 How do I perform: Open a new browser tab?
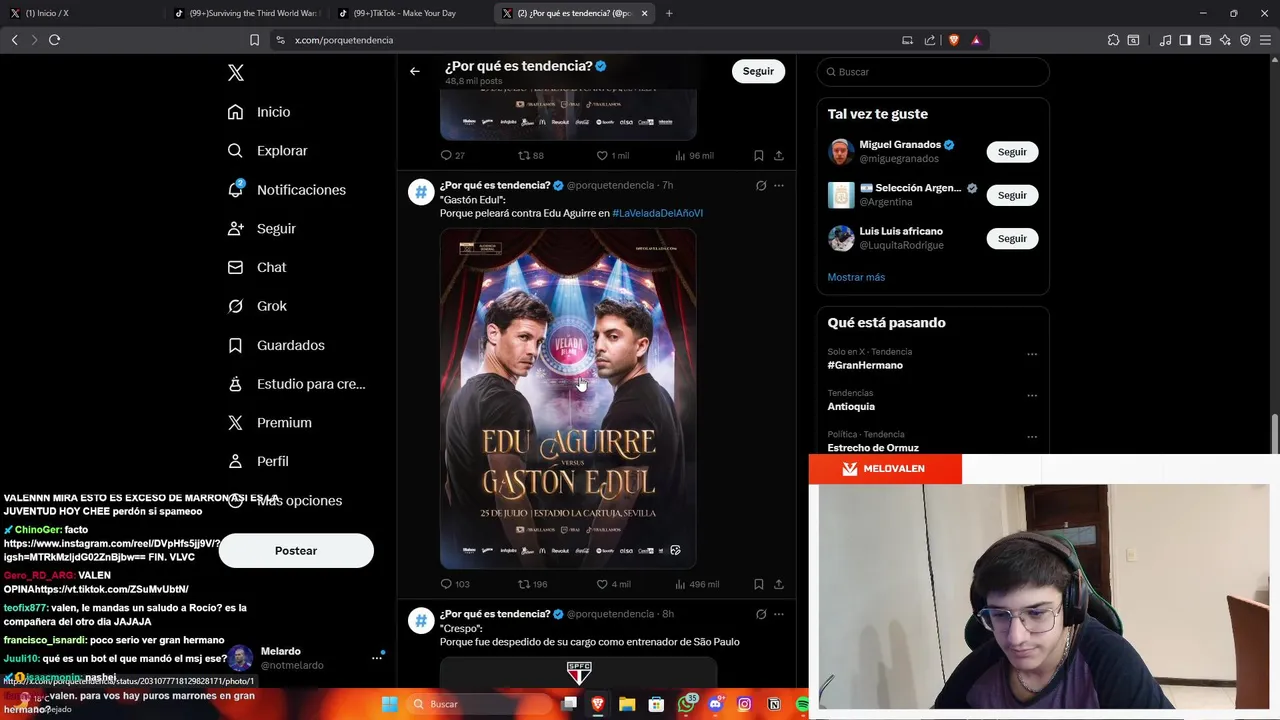pyautogui.click(x=669, y=13)
